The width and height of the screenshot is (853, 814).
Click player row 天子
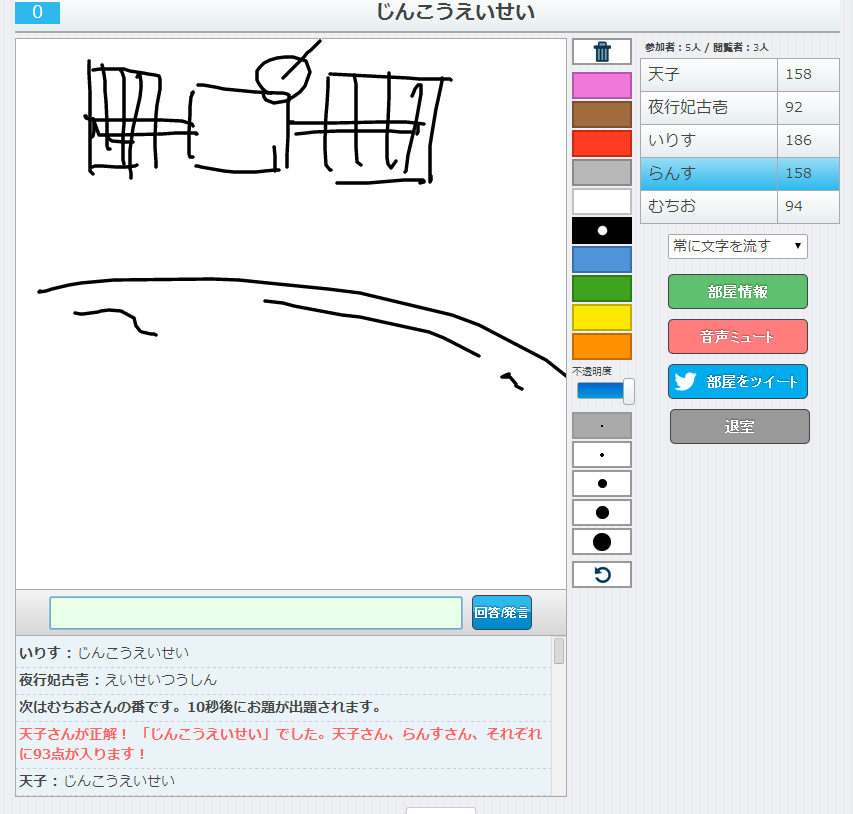[x=740, y=75]
